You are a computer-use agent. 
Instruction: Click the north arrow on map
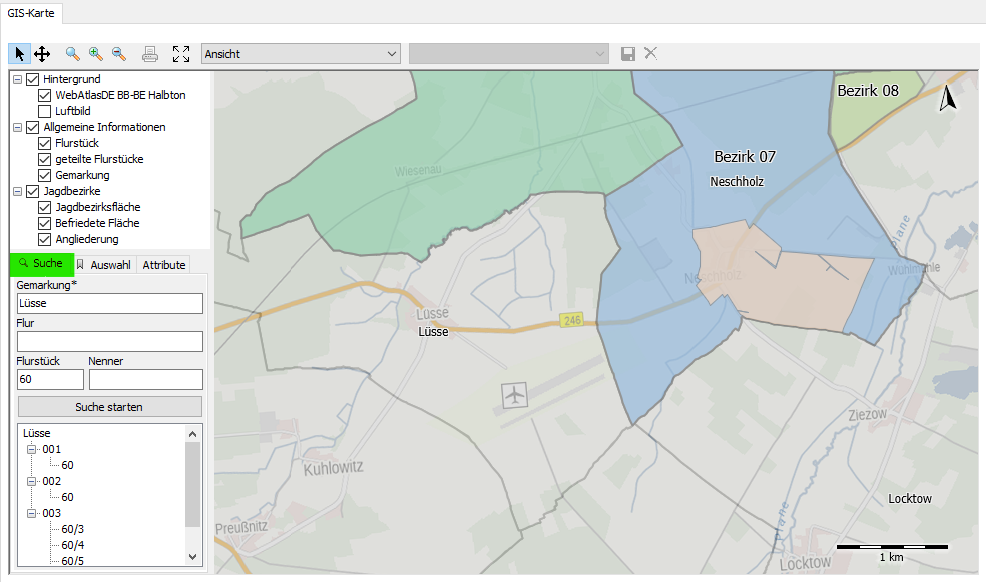pos(949,97)
